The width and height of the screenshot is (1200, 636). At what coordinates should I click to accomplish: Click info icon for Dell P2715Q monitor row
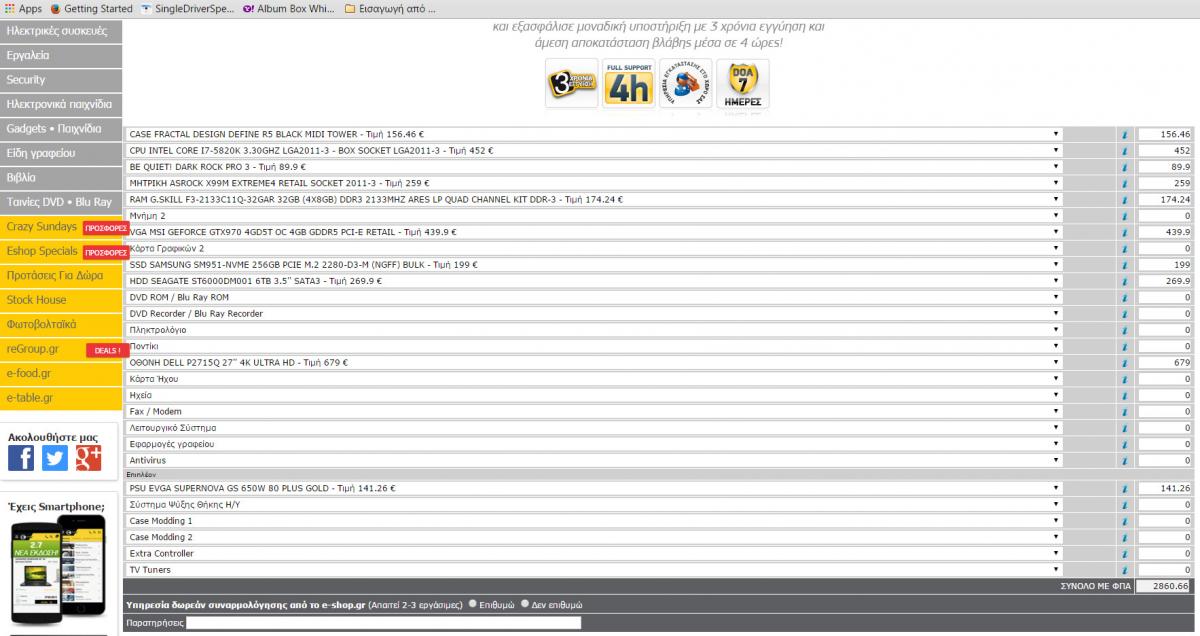[x=1124, y=362]
